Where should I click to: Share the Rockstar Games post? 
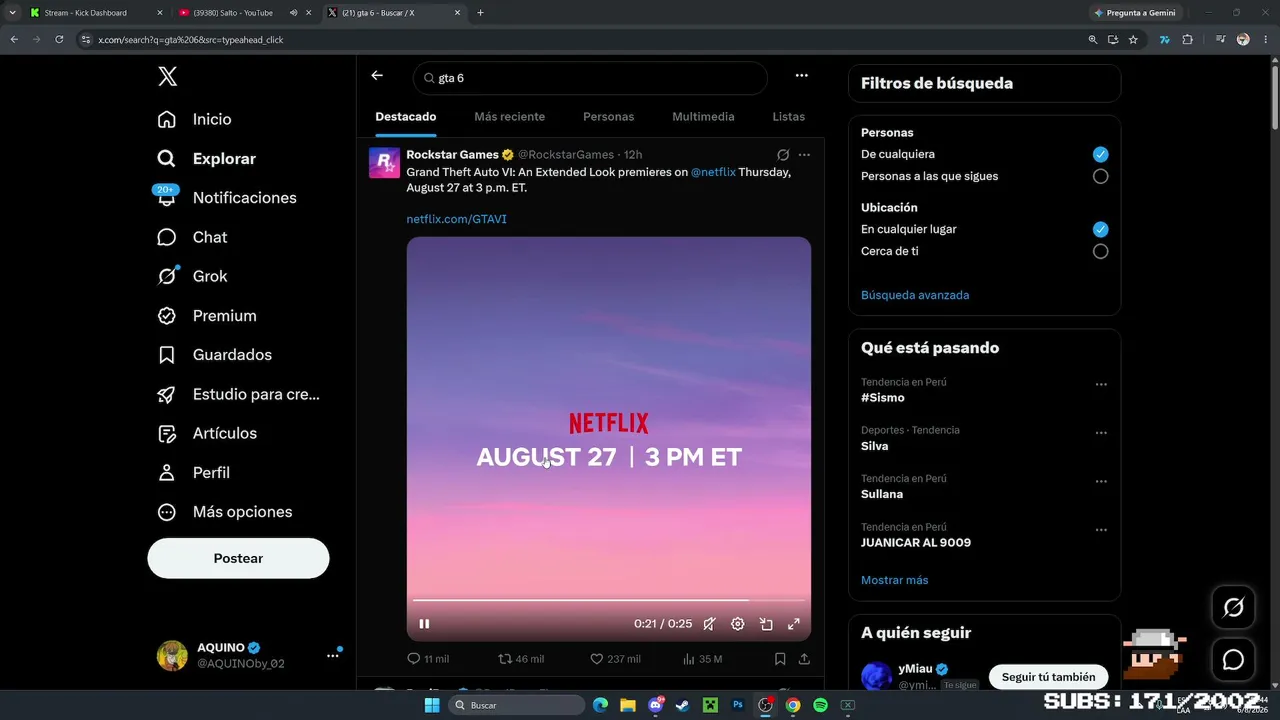point(804,659)
